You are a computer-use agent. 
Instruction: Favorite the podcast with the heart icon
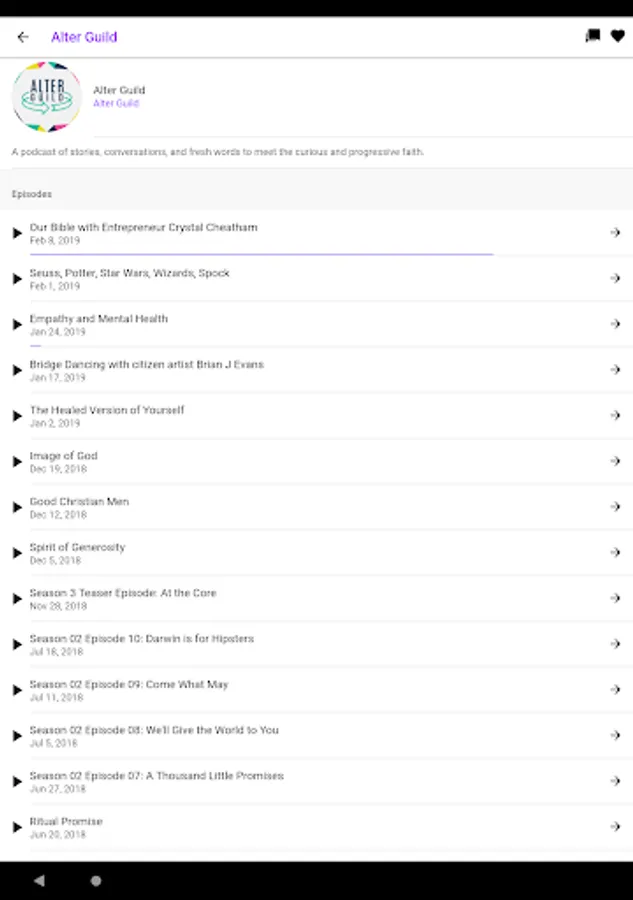click(617, 36)
